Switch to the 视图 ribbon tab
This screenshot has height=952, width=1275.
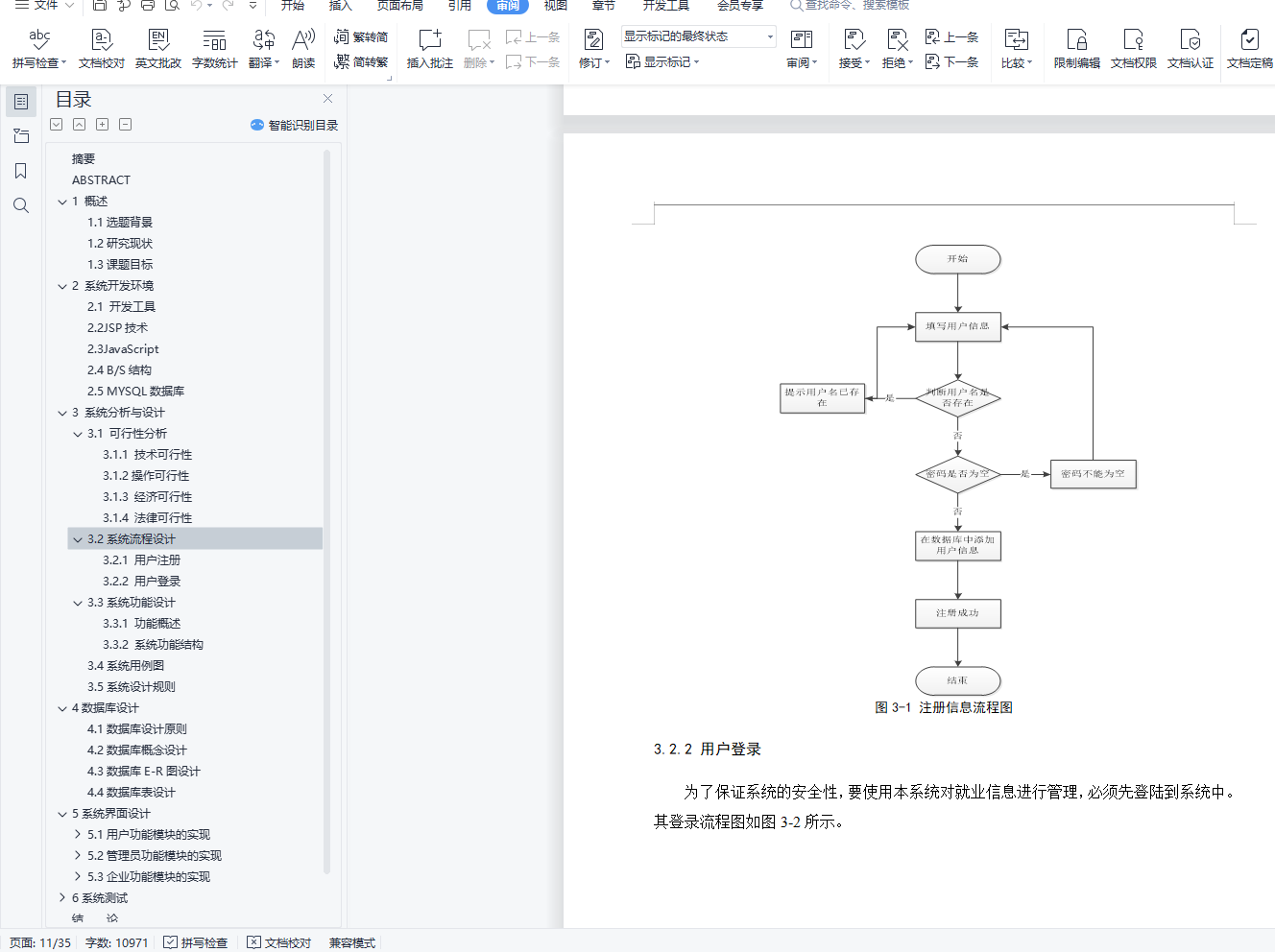pos(556,6)
